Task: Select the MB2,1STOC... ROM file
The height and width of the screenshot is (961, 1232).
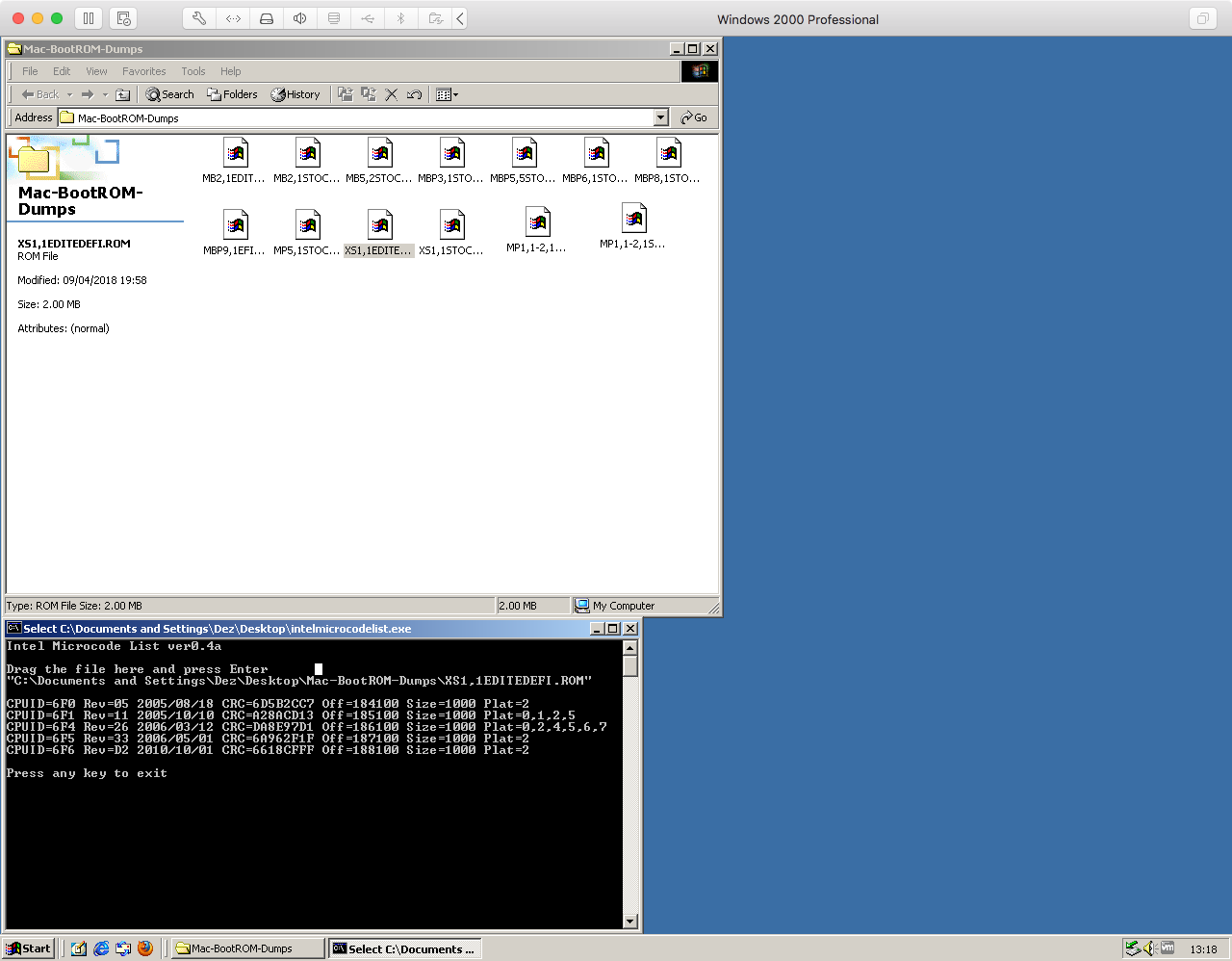Action: click(307, 161)
